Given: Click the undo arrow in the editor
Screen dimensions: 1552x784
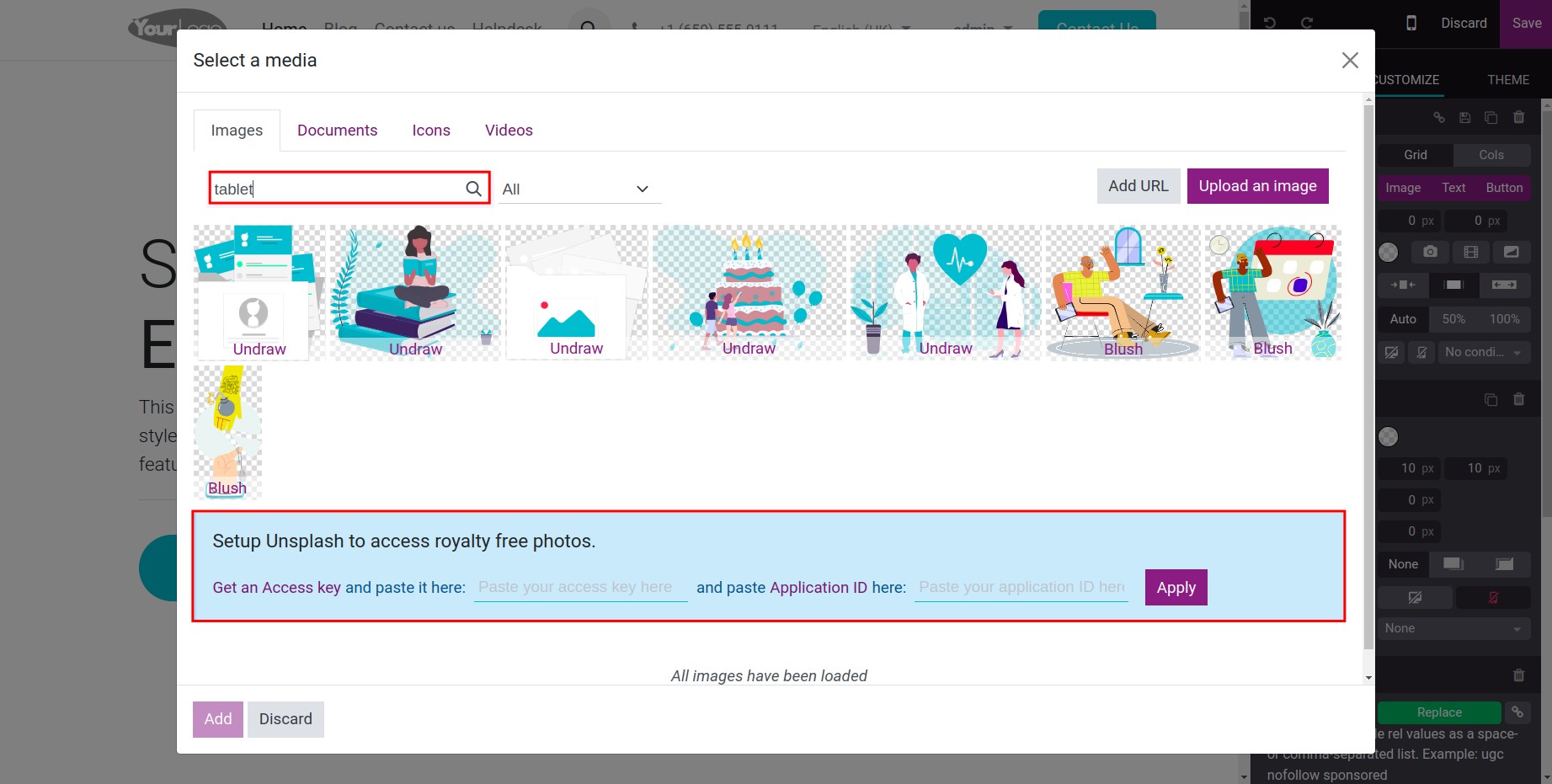Looking at the screenshot, I should click(1270, 23).
